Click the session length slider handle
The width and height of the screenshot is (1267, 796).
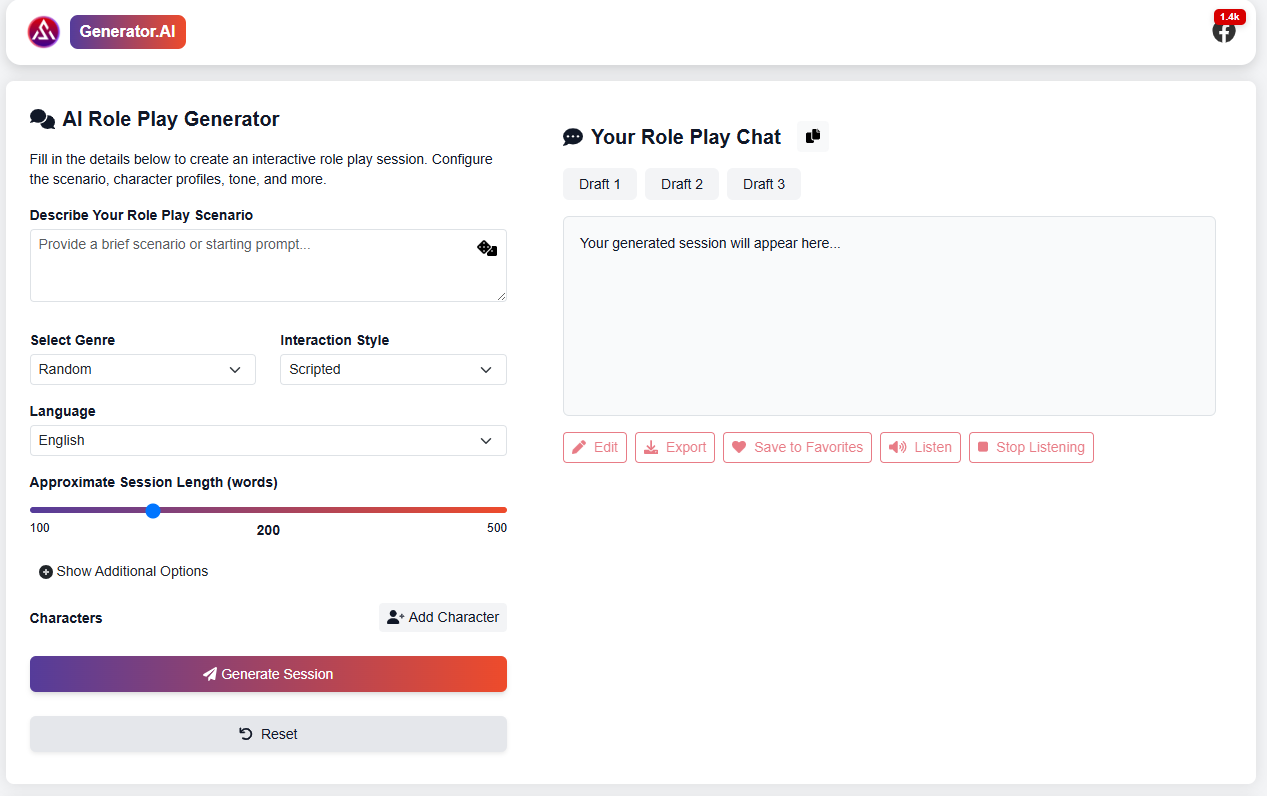coord(153,510)
